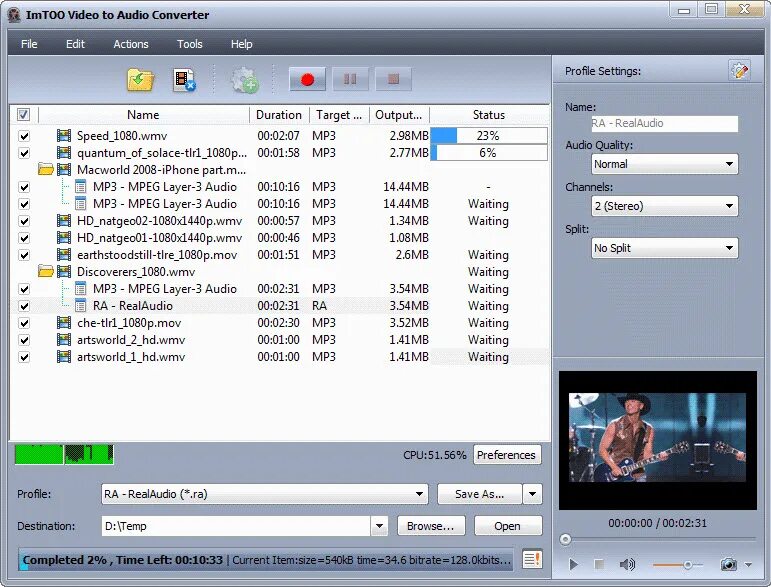Viewport: 771px width, 587px height.
Task: Open the Destination path dropdown arrow
Action: [x=379, y=526]
